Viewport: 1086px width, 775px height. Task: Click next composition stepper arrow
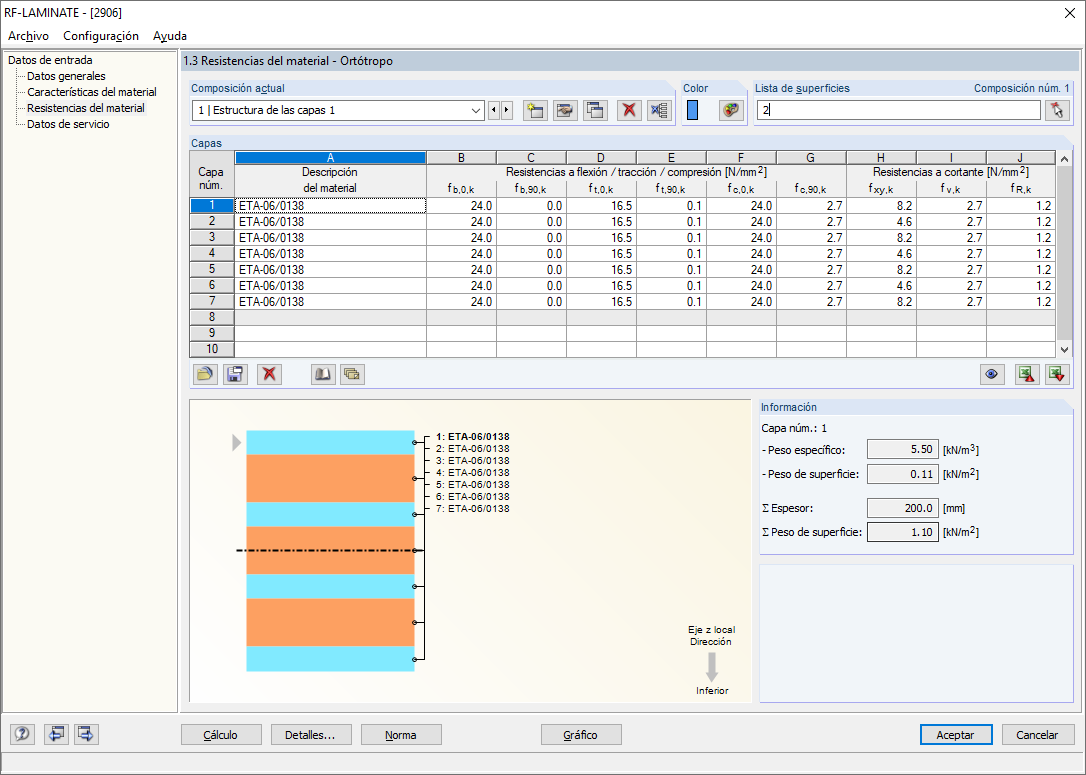click(507, 110)
